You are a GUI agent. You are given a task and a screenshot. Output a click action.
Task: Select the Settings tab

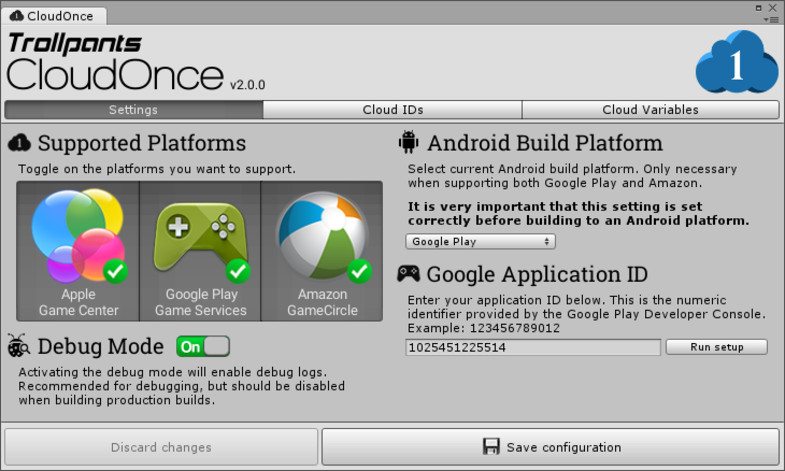[x=134, y=110]
